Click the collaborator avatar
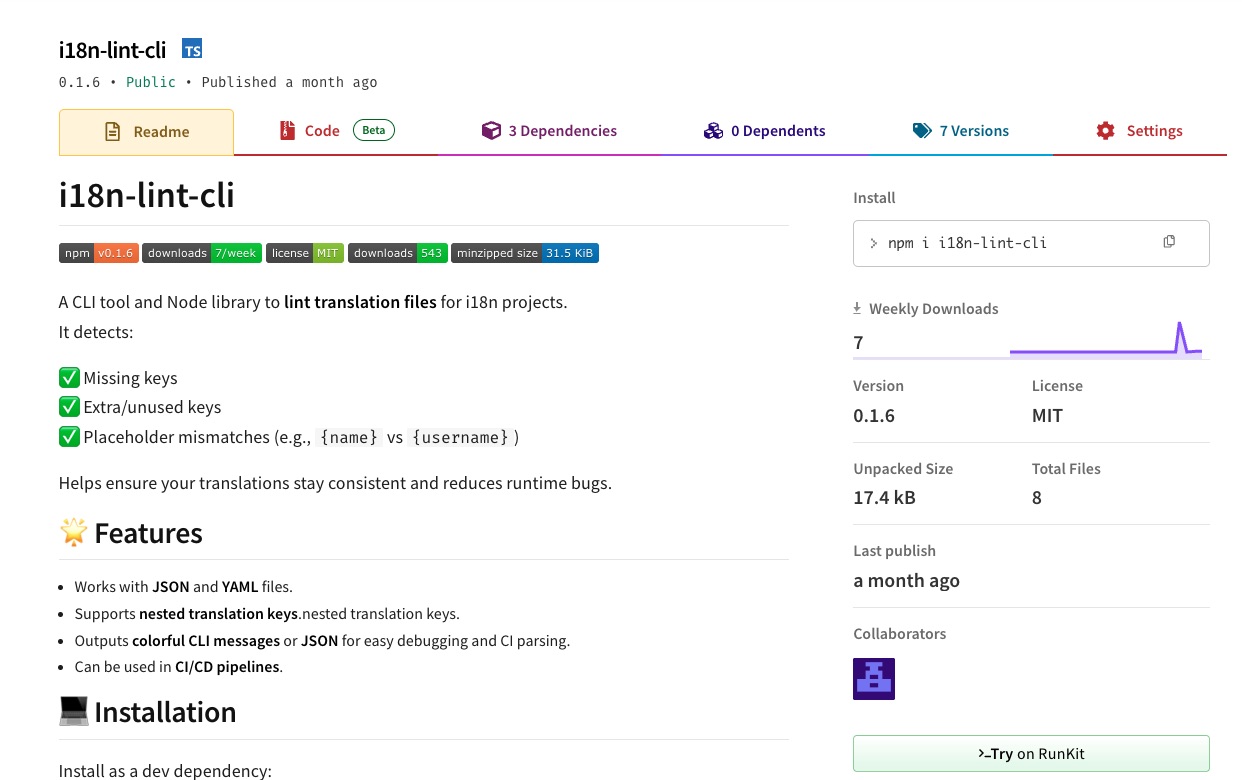 [873, 679]
